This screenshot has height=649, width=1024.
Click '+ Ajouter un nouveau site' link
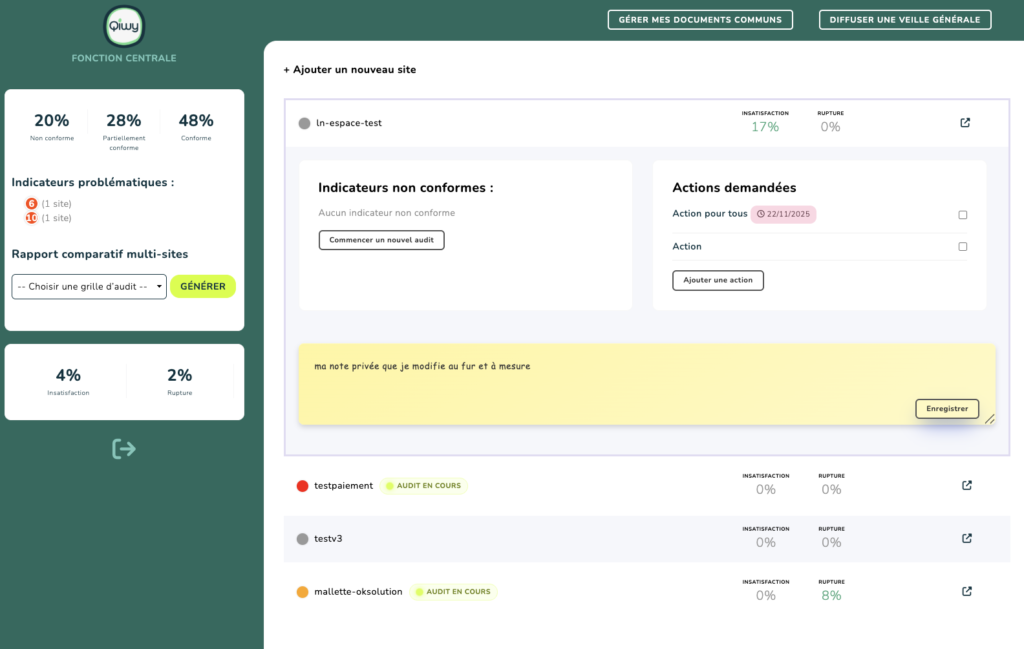(x=350, y=70)
